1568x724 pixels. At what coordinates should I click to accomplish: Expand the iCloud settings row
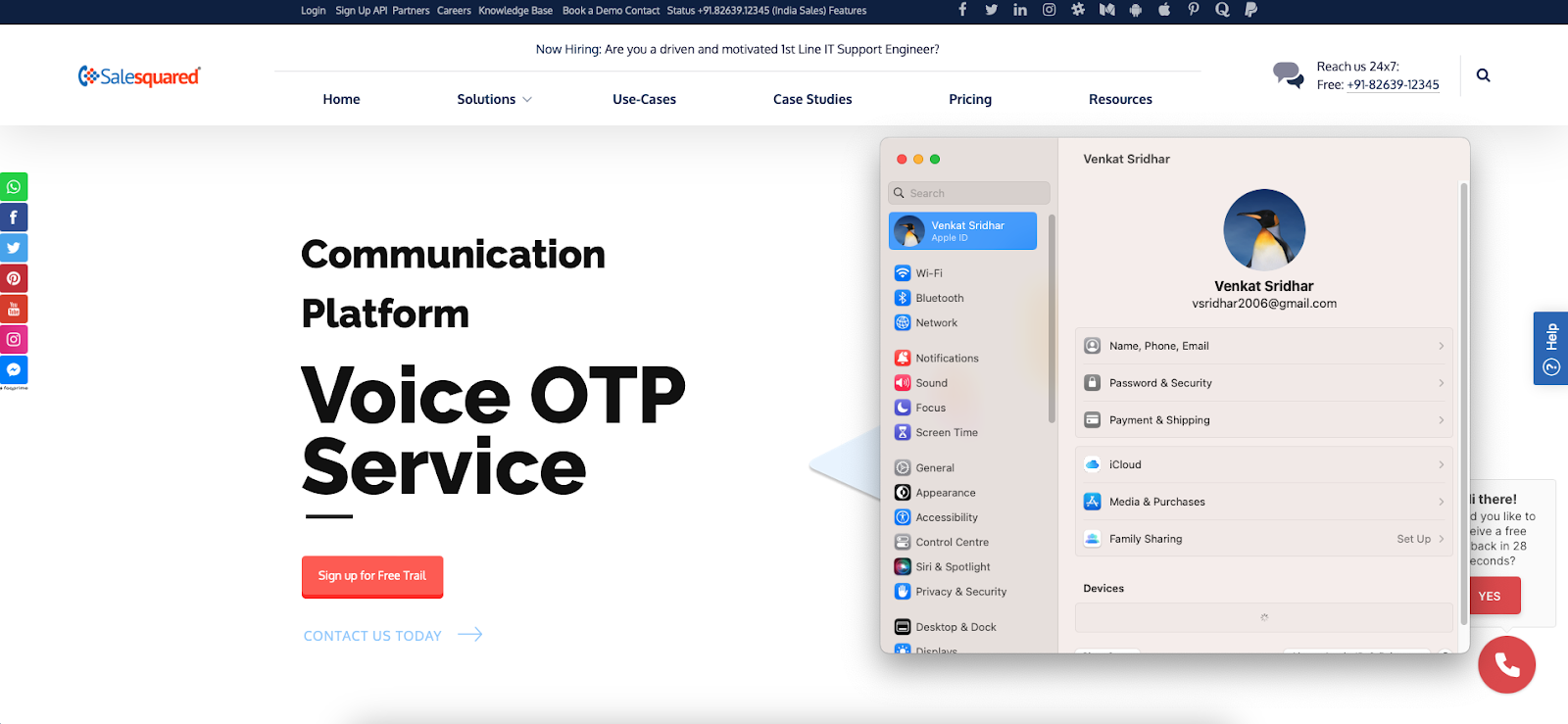(1263, 464)
